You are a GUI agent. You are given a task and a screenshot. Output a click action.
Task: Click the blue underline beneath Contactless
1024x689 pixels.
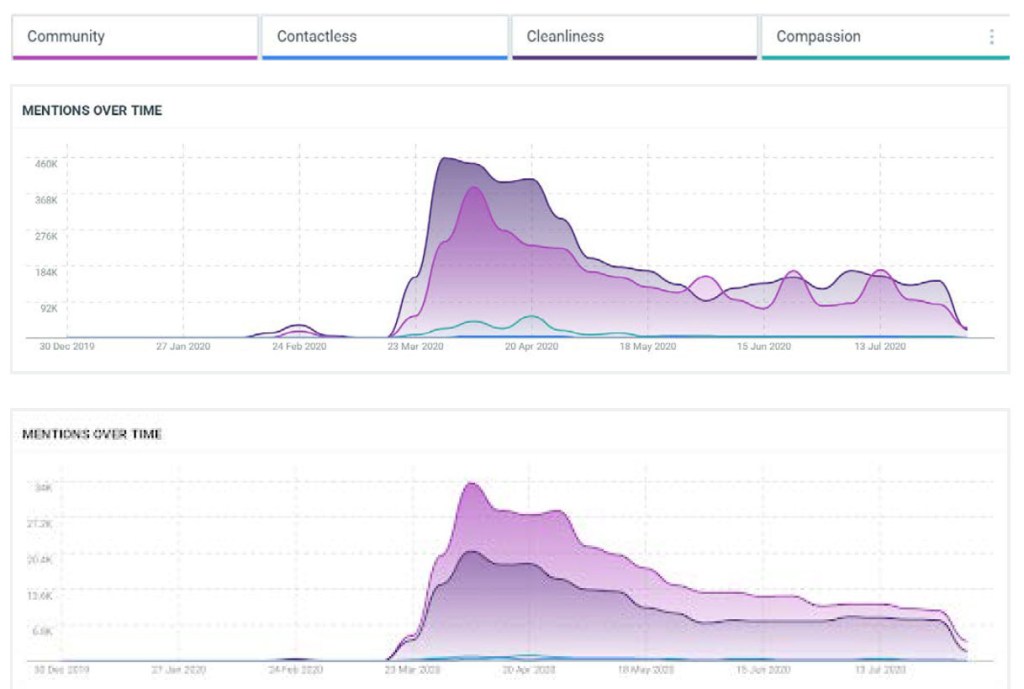pyautogui.click(x=384, y=58)
